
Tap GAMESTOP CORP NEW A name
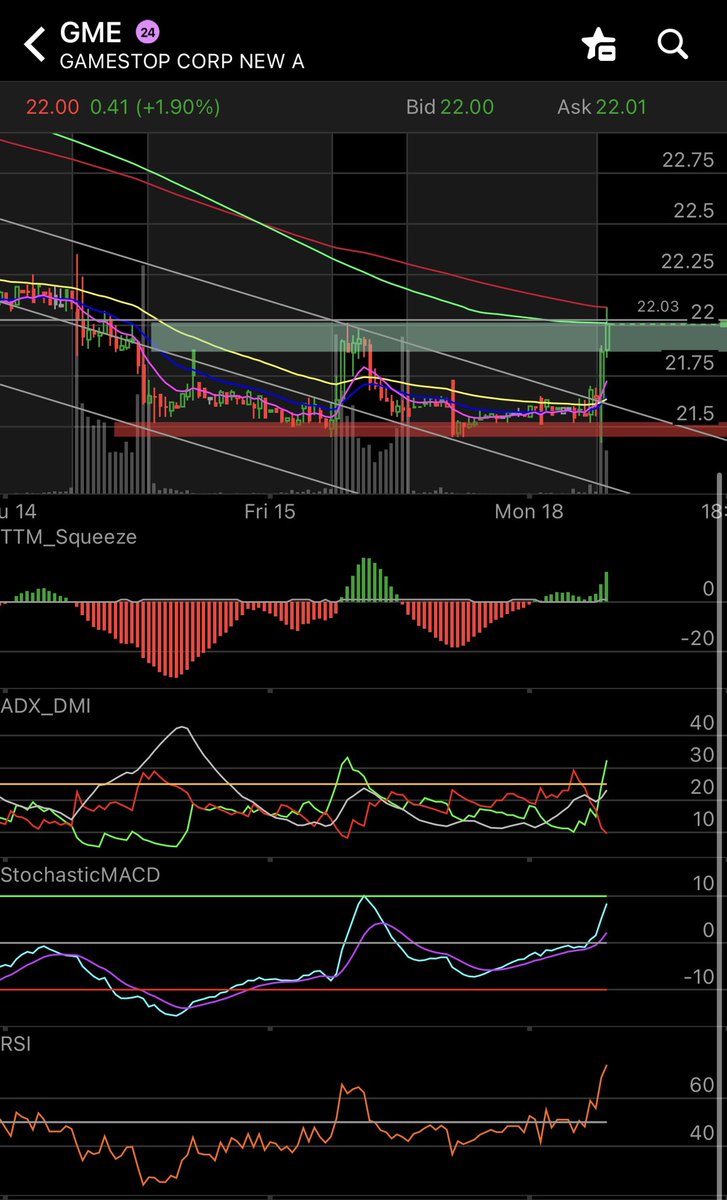(182, 61)
